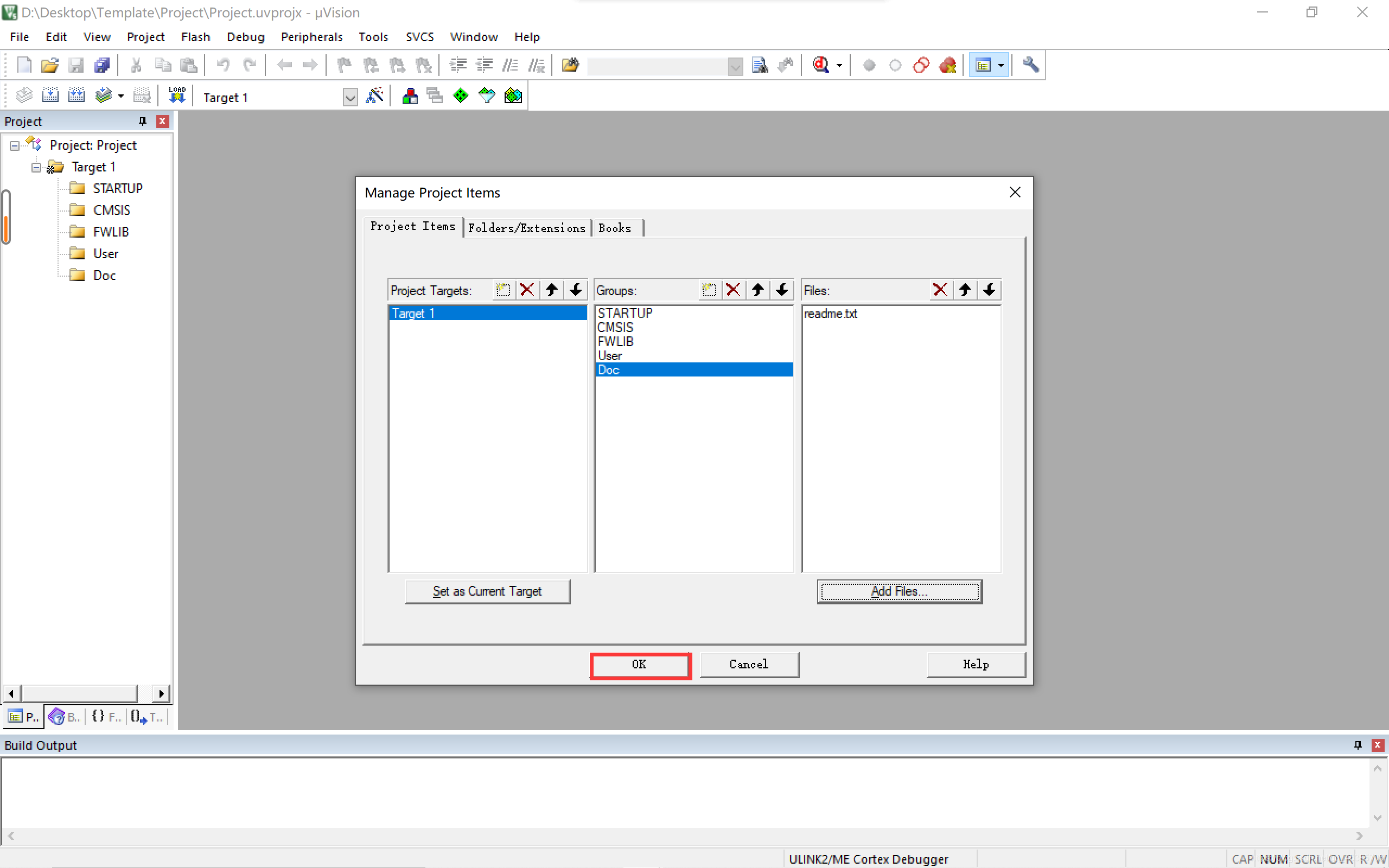This screenshot has height=868, width=1389.
Task: Move selected group down with arrow
Action: tap(782, 290)
